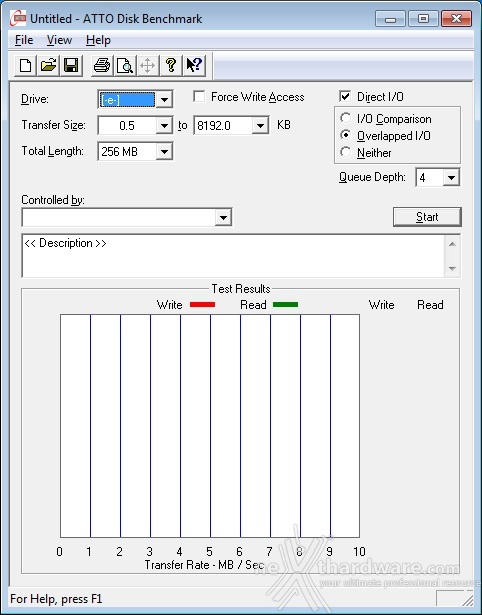Click the New document toolbar icon
The image size is (482, 615).
(x=25, y=65)
